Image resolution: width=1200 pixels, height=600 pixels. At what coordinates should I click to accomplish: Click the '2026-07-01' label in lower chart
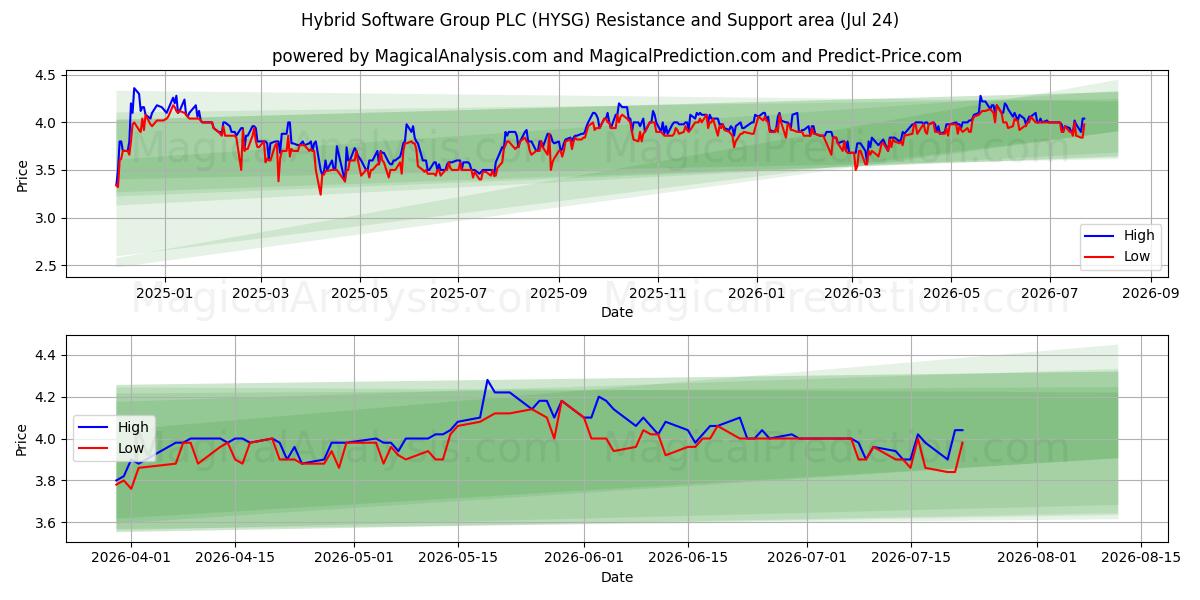[807, 558]
